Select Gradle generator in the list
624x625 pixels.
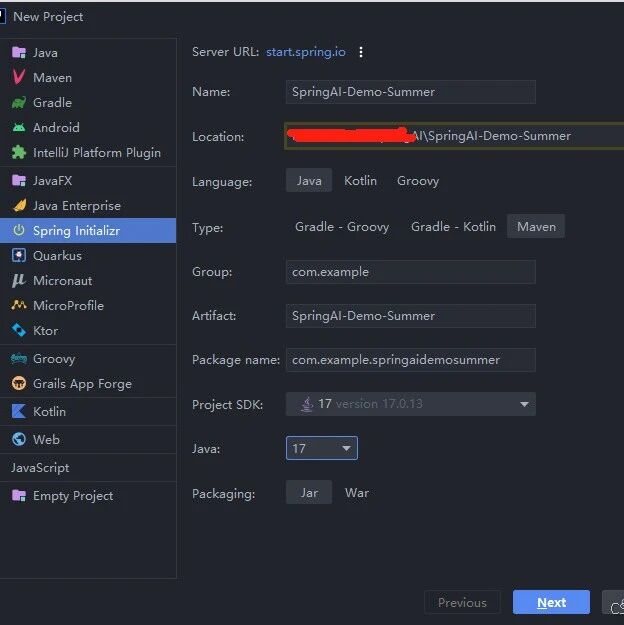pos(88,103)
